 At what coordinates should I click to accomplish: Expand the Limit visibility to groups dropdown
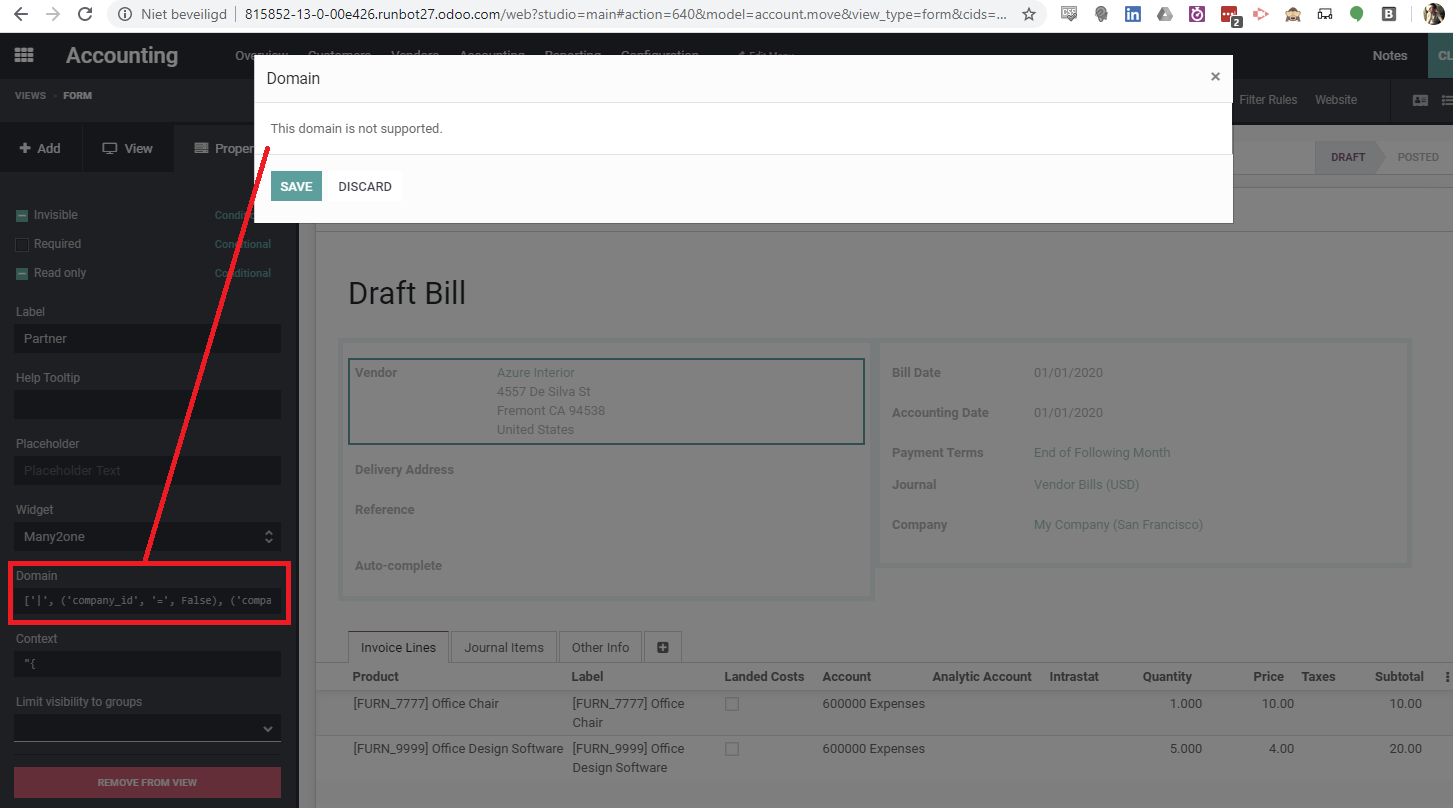147,728
